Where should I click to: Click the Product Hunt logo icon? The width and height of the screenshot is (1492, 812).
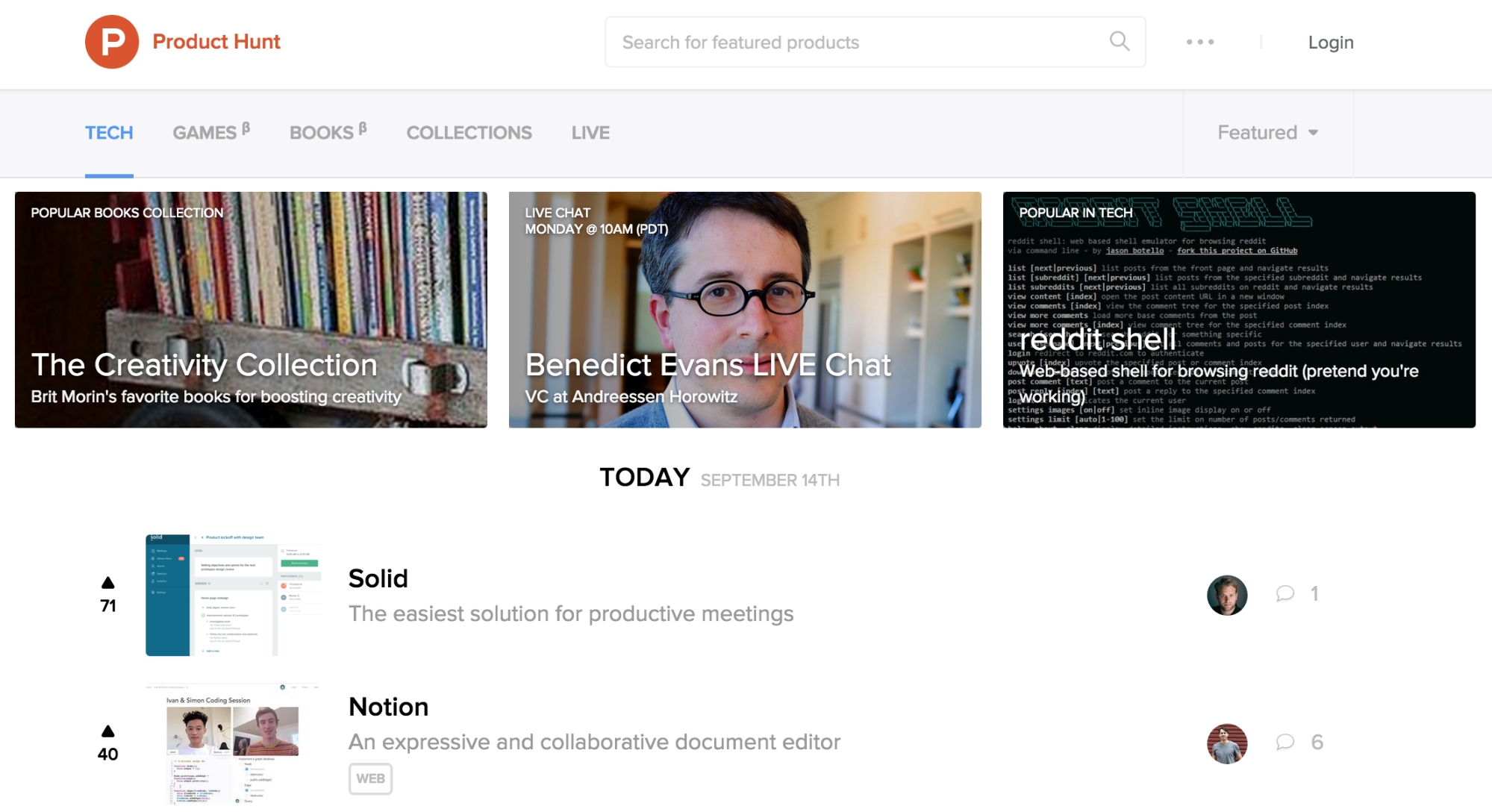tap(112, 42)
